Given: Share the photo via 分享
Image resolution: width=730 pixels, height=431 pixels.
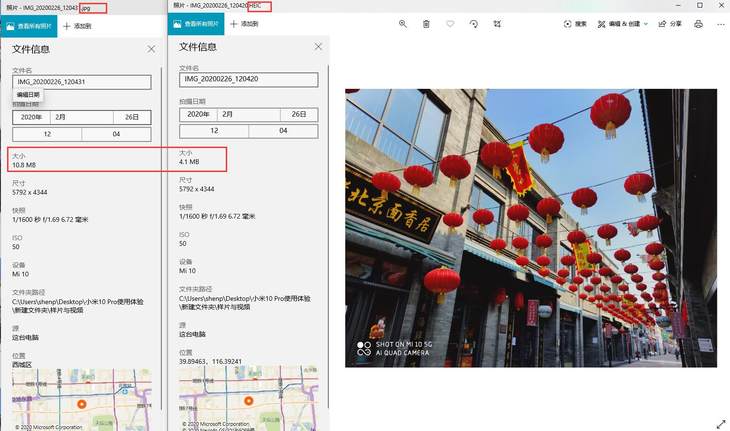Looking at the screenshot, I should click(670, 23).
